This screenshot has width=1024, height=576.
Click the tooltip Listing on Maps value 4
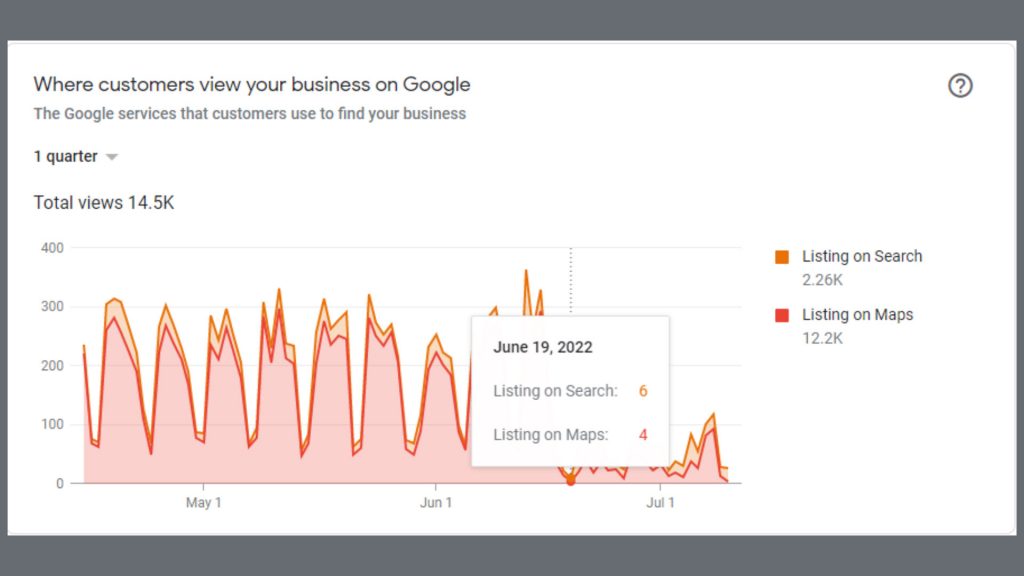(643, 435)
